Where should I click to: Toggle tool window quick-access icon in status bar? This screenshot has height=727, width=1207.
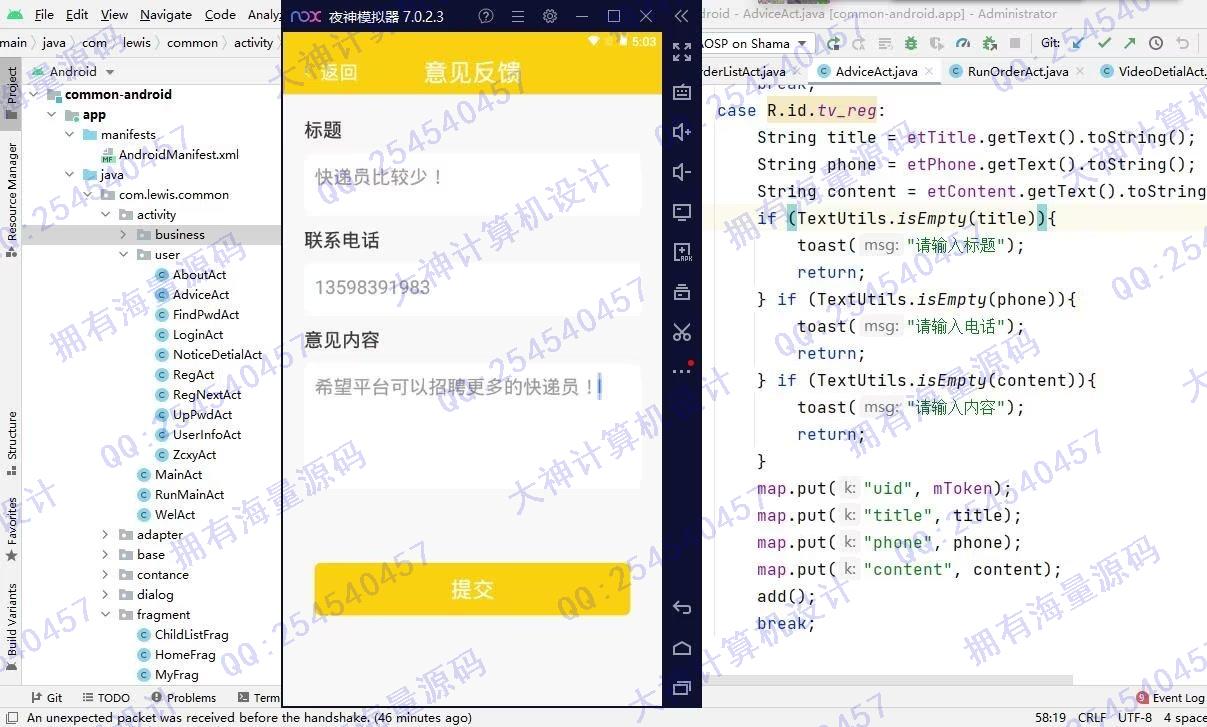coord(11,717)
